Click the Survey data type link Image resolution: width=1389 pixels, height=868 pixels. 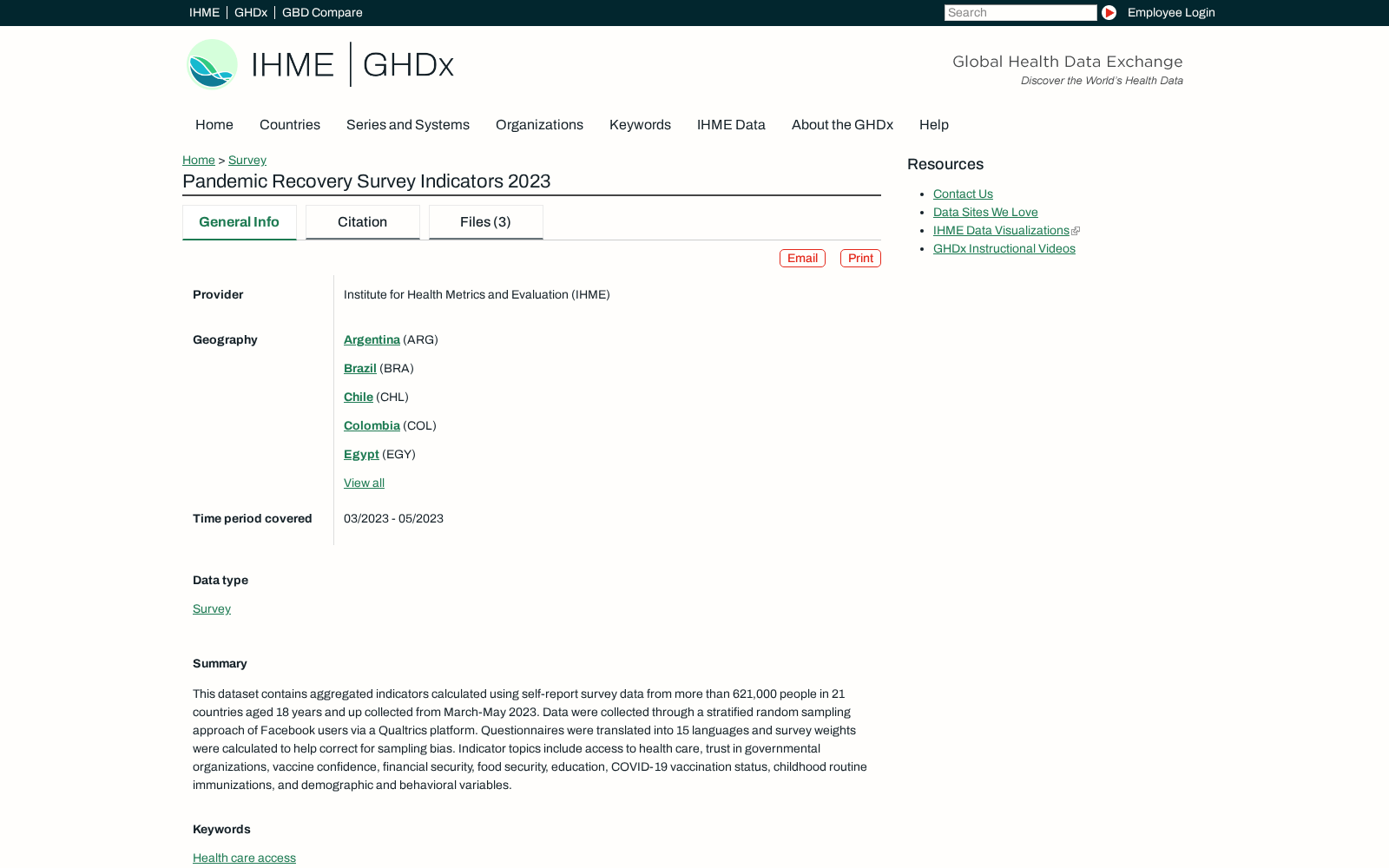212,609
